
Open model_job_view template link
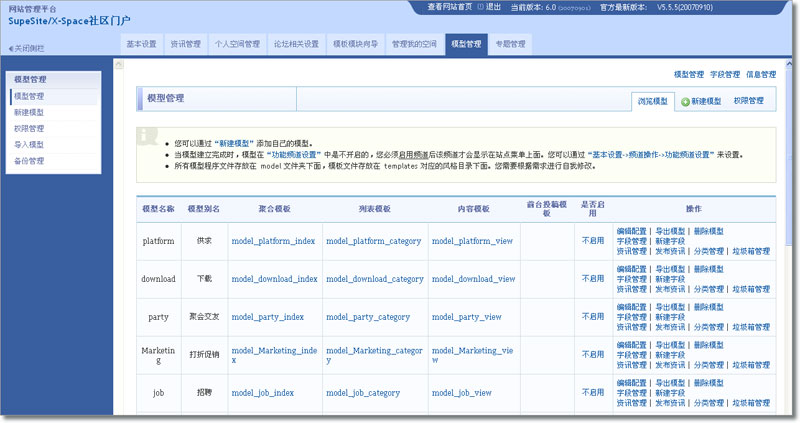tap(462, 393)
